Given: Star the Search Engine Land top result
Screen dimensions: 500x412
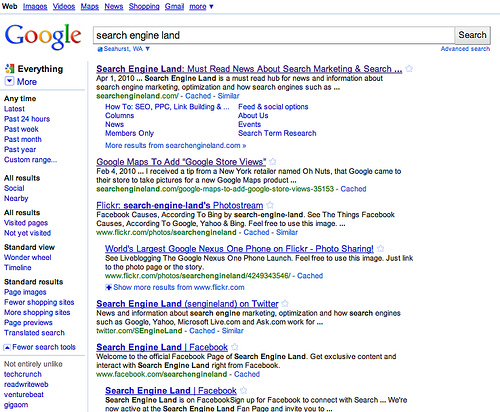Looking at the screenshot, I should click(409, 69).
